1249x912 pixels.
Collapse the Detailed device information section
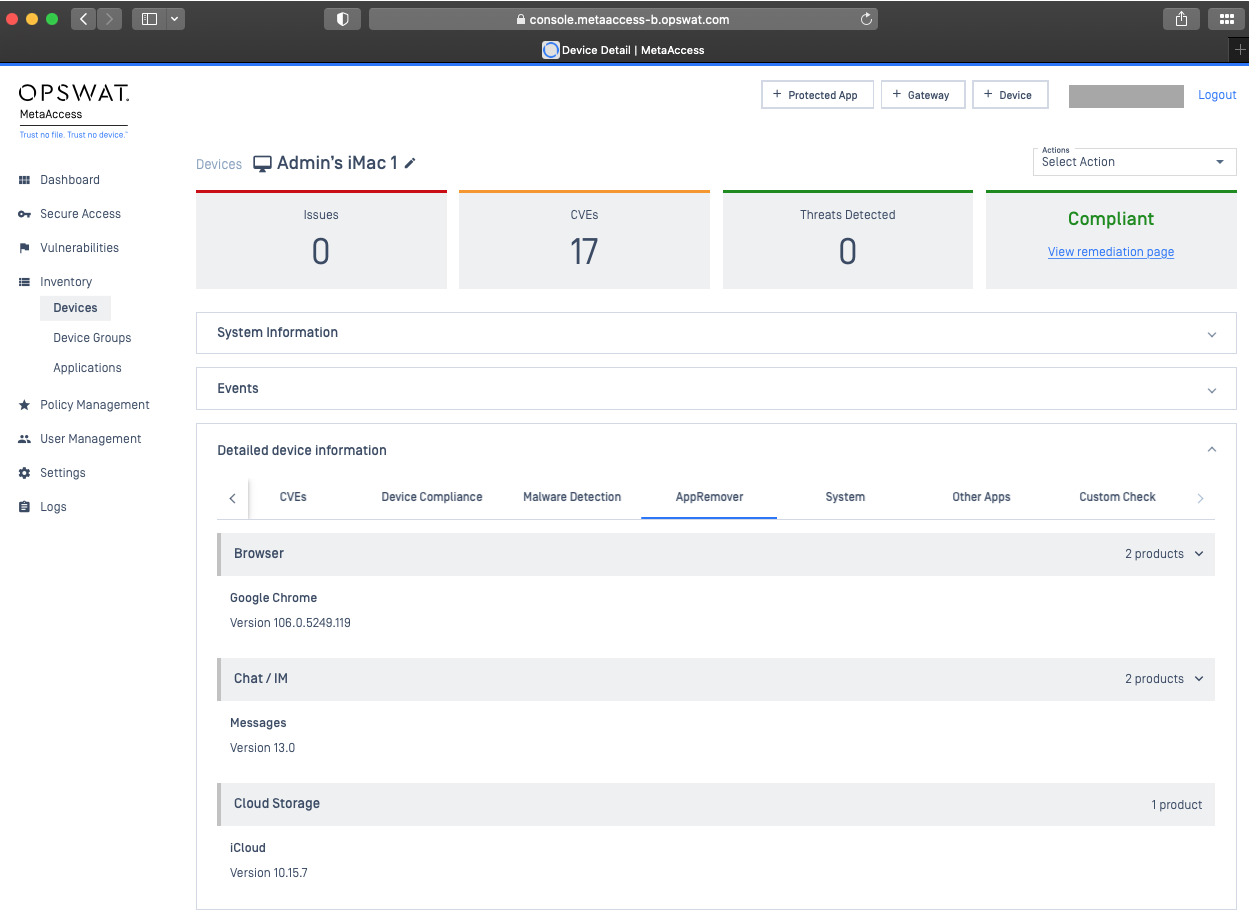[x=1212, y=451]
